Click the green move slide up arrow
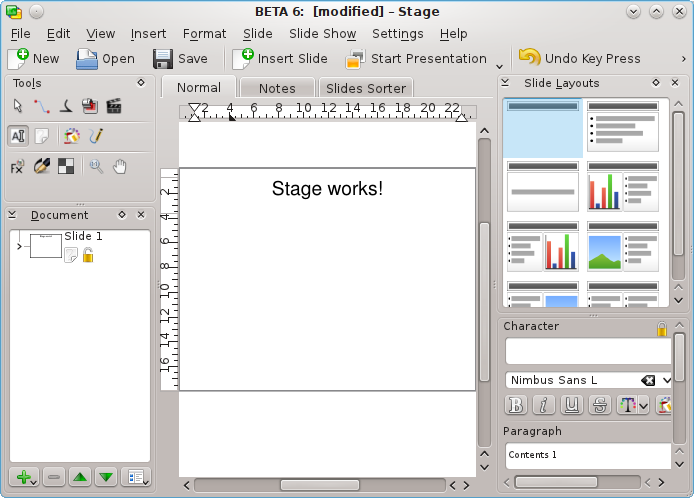Screen dimensions: 694x498 [x=80, y=477]
